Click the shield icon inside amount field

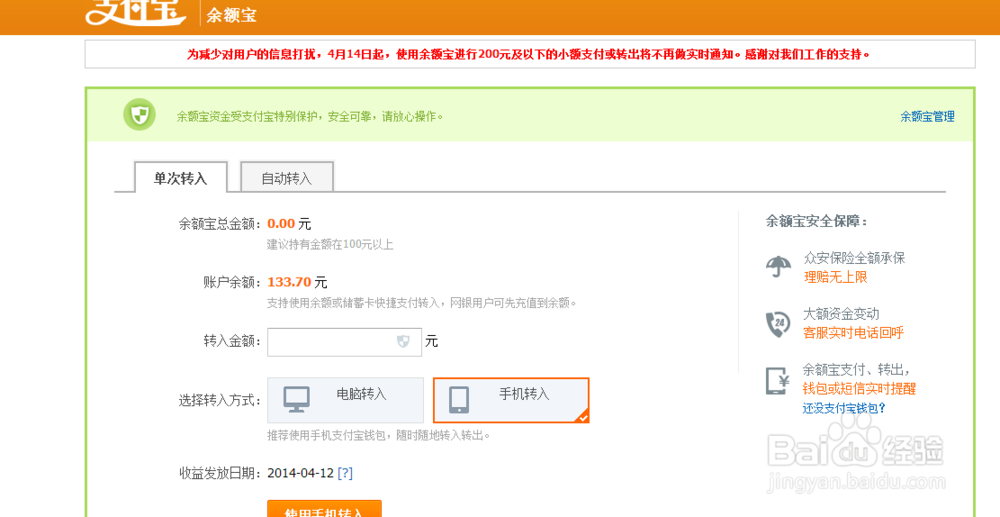pos(403,342)
